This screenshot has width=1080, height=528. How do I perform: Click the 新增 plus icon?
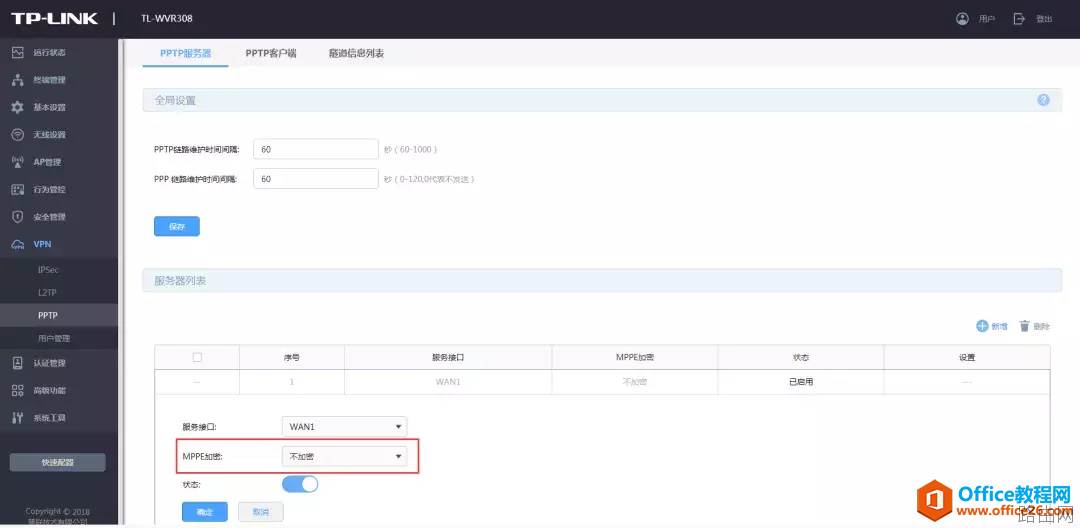pyautogui.click(x=983, y=326)
